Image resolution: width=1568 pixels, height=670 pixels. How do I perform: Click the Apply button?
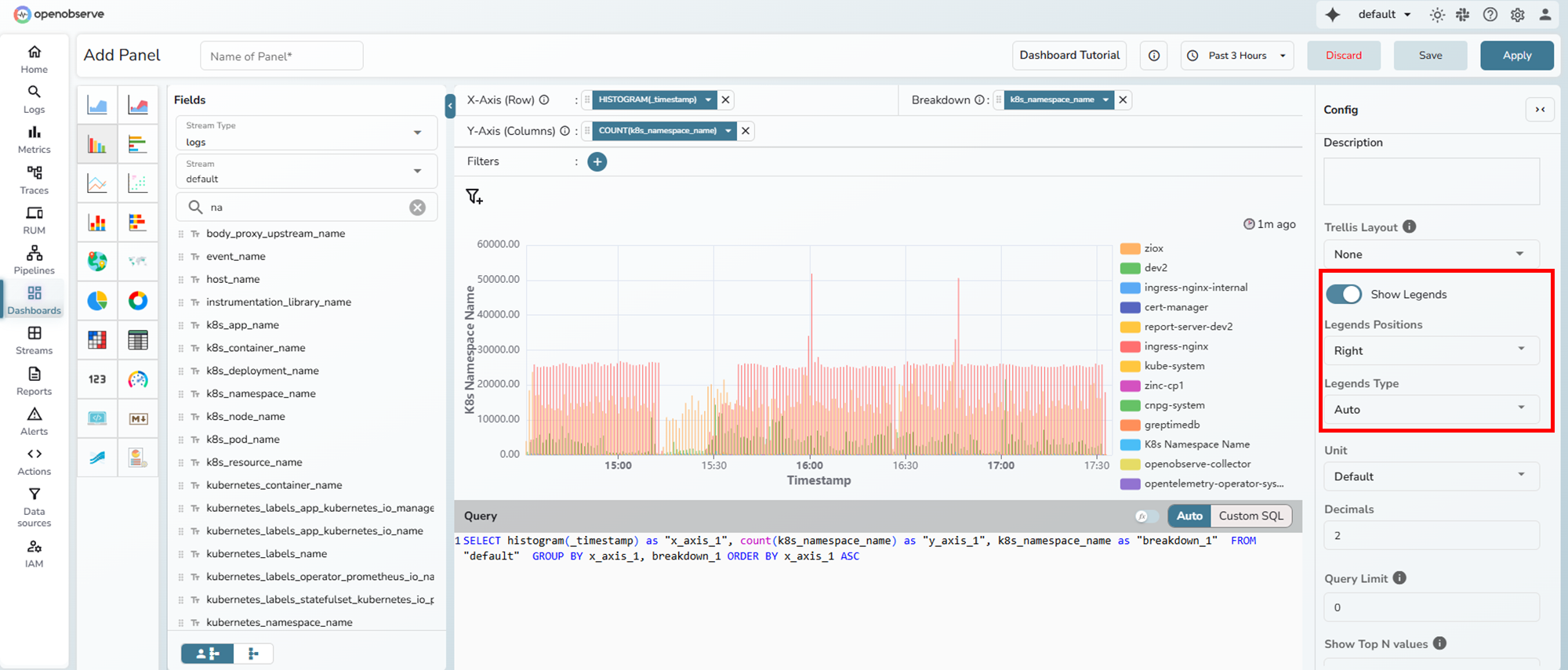(x=1516, y=56)
